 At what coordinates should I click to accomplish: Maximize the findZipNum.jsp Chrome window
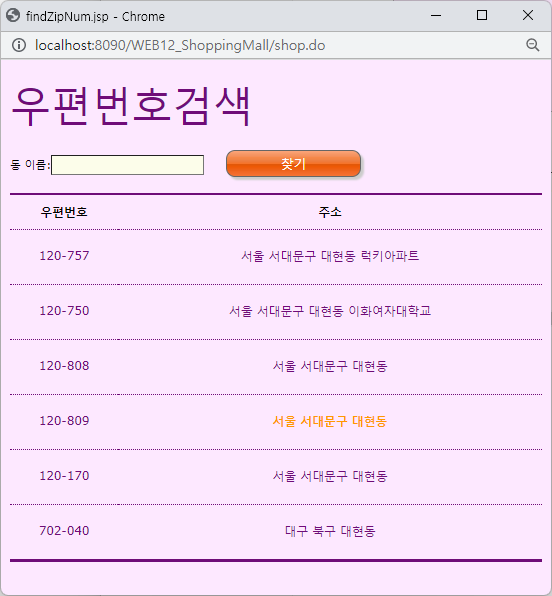pyautogui.click(x=482, y=16)
